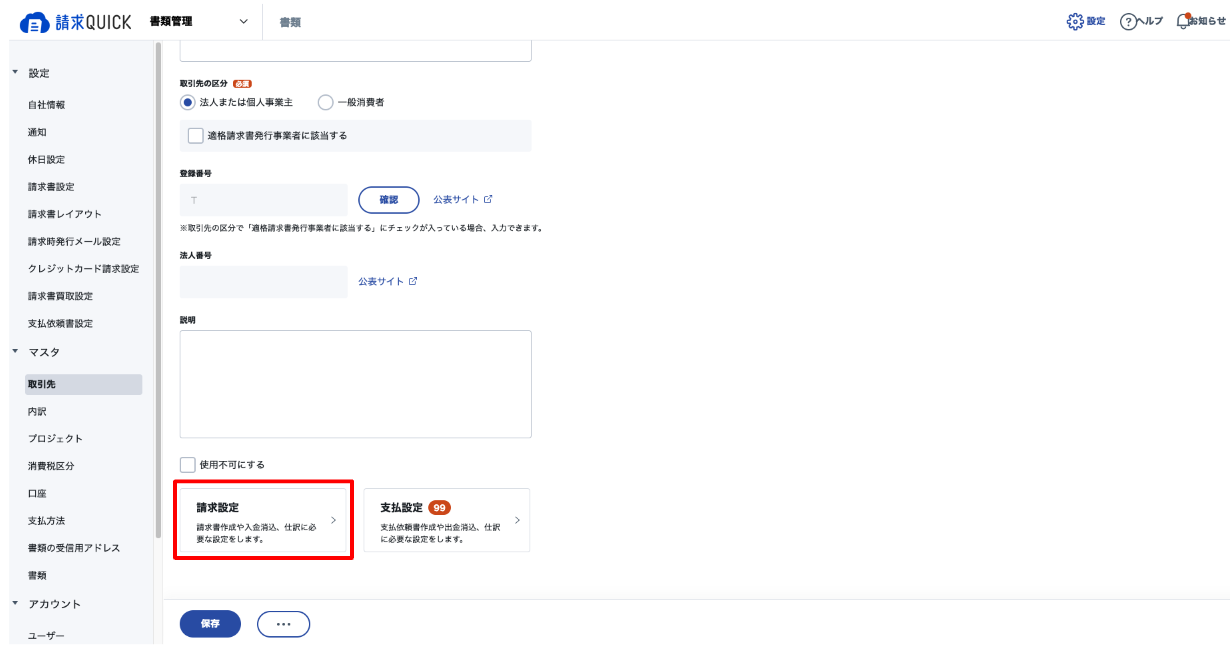The width and height of the screenshot is (1230, 649).
Task: Collapse the マスタ section in sidebar
Action: point(15,351)
